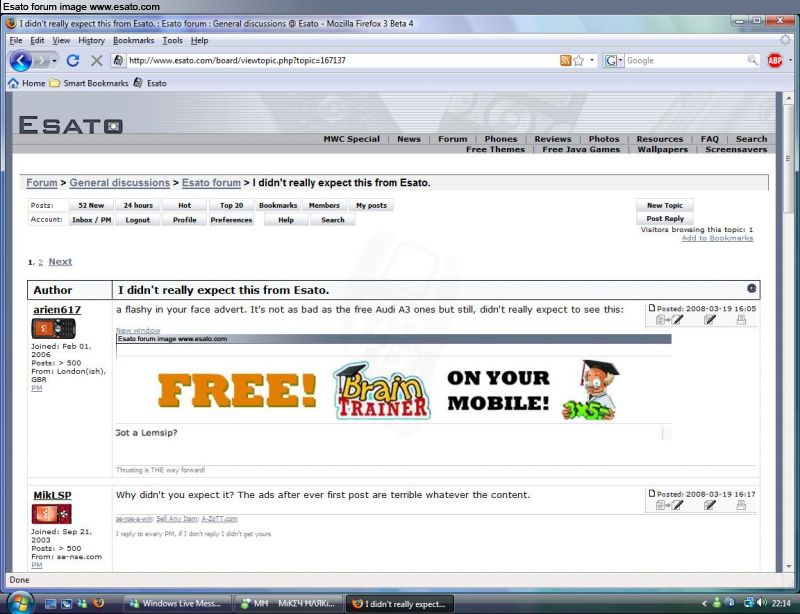Viewport: 800px width, 614px height.
Task: Click the site identity icon beside the URL
Action: (x=118, y=60)
